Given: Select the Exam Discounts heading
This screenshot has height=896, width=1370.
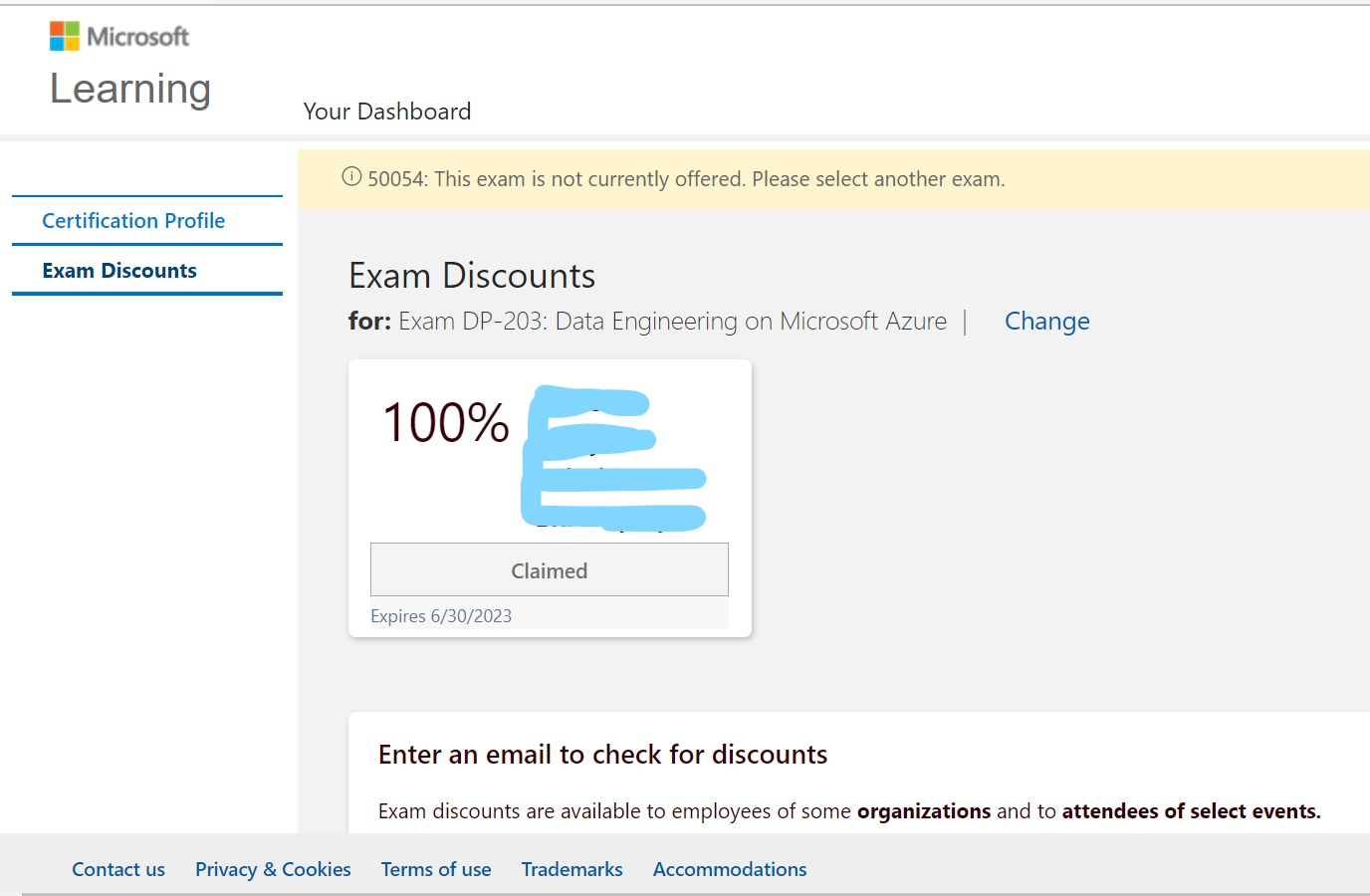Looking at the screenshot, I should pos(472,276).
